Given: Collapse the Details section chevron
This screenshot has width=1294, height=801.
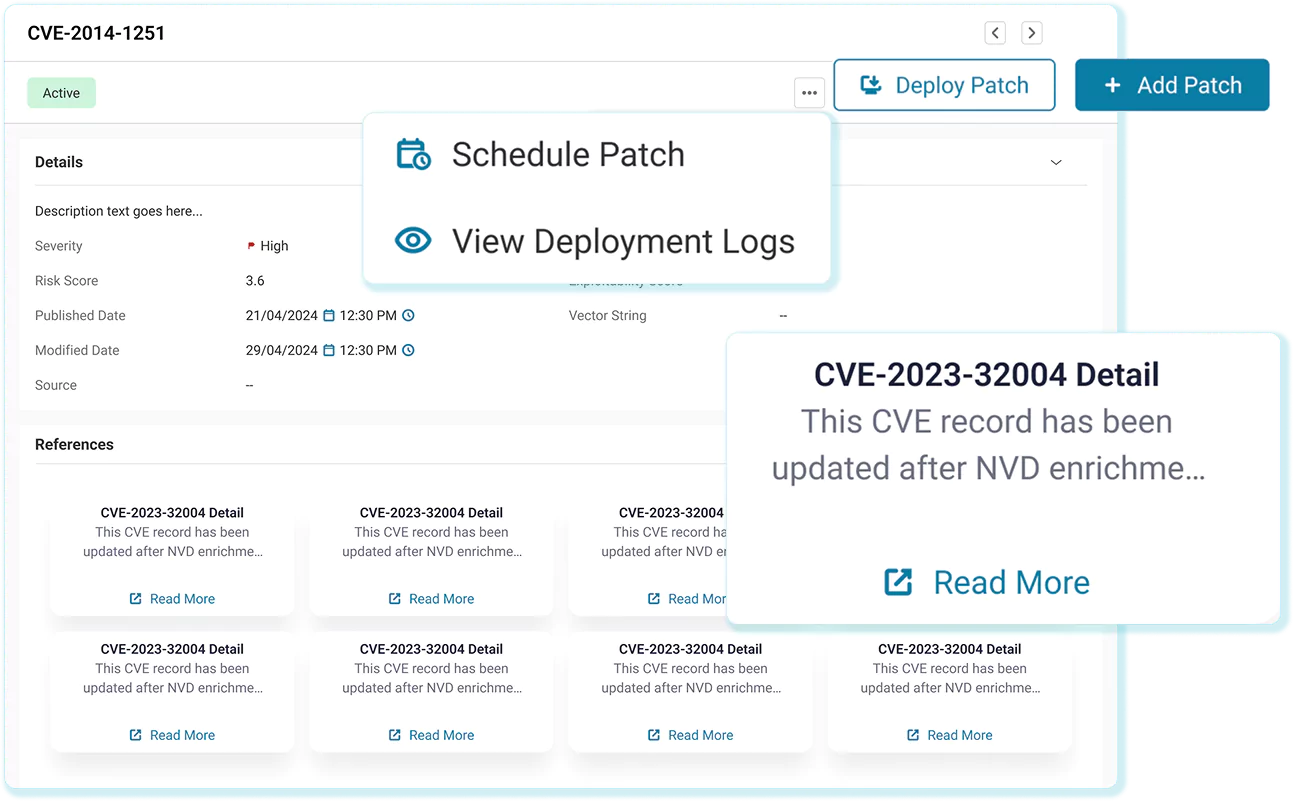Looking at the screenshot, I should pos(1056,163).
